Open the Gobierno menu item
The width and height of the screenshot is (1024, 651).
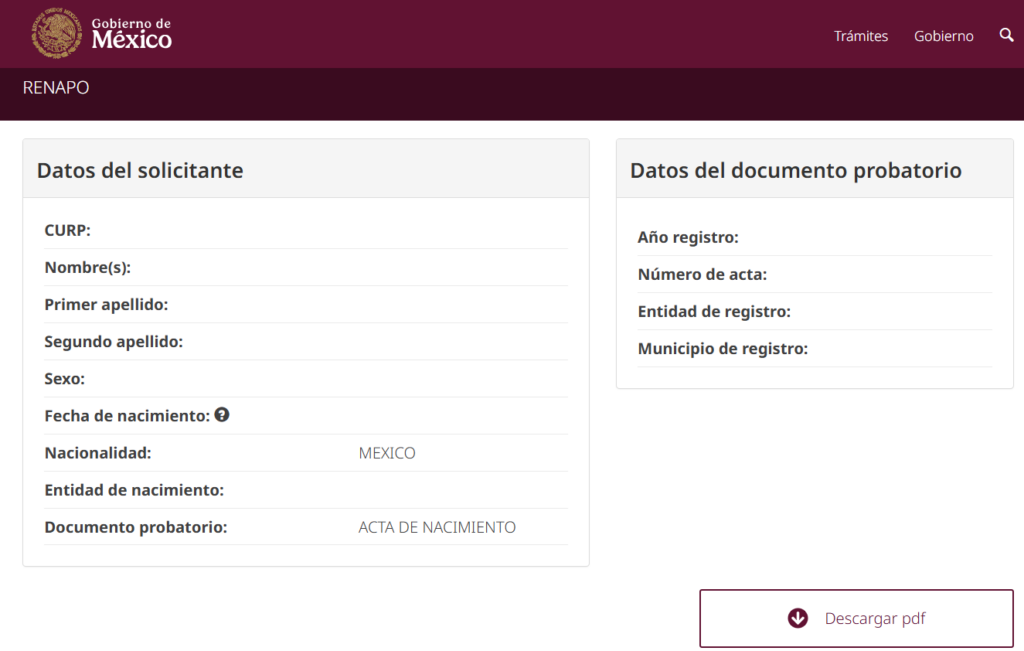coord(943,36)
